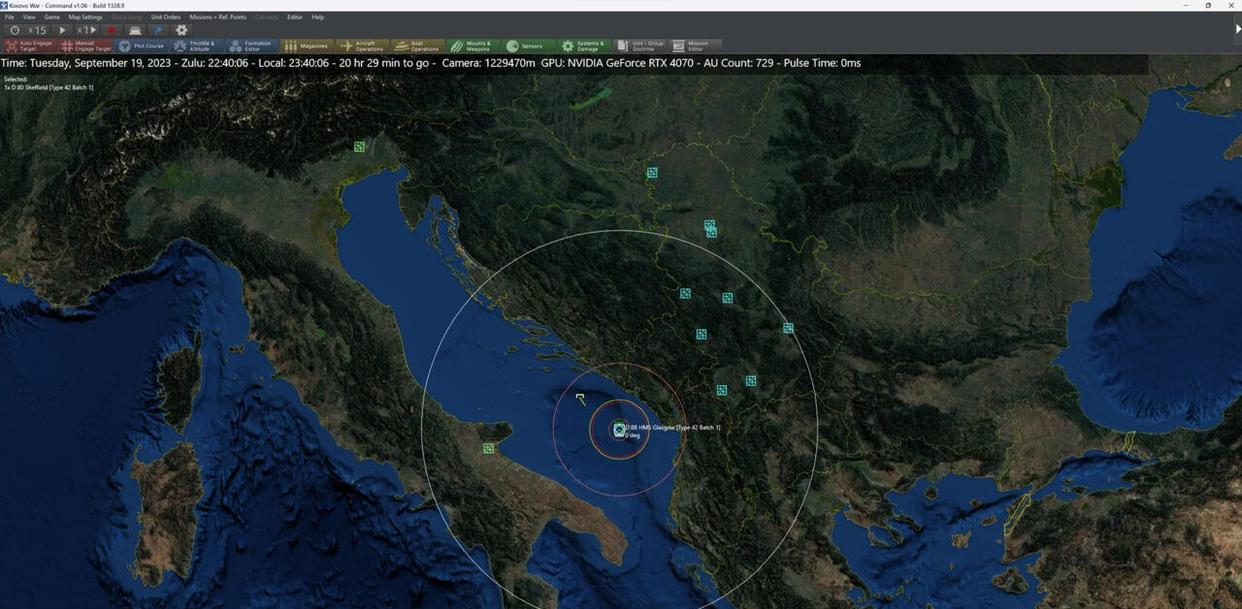This screenshot has width=1242, height=609.
Task: Click the "1x D 80 Sheffield [Type 42 Batch 1]" selected unit text
Action: point(49,87)
